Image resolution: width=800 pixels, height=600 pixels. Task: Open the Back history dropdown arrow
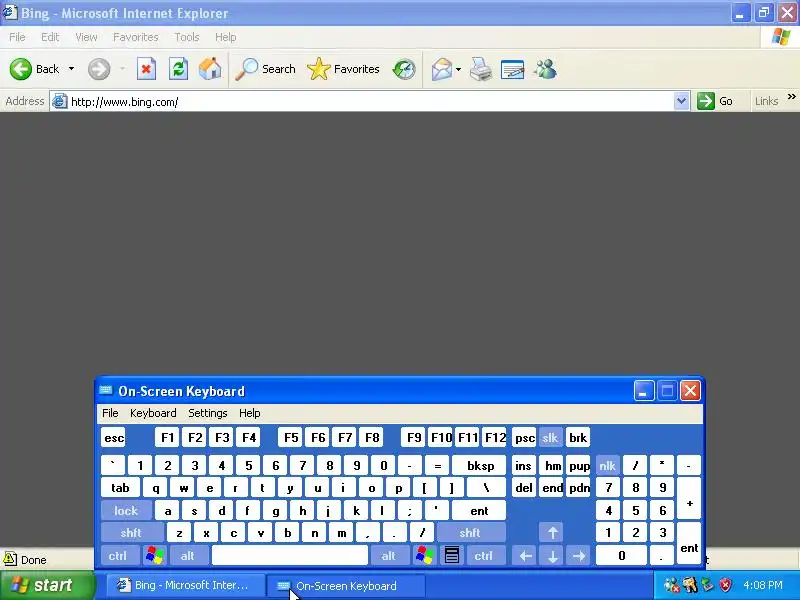click(71, 69)
